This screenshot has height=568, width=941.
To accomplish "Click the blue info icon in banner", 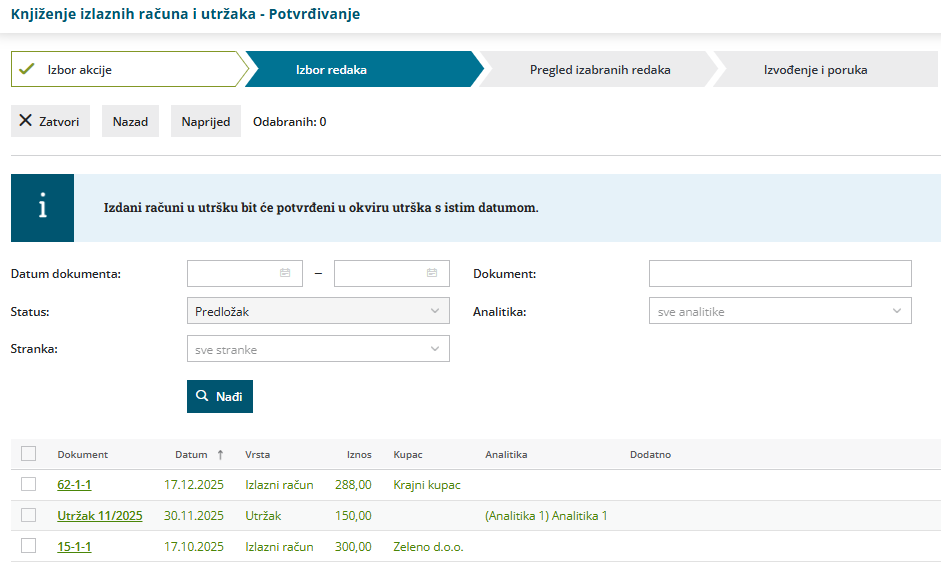I will click(x=43, y=208).
